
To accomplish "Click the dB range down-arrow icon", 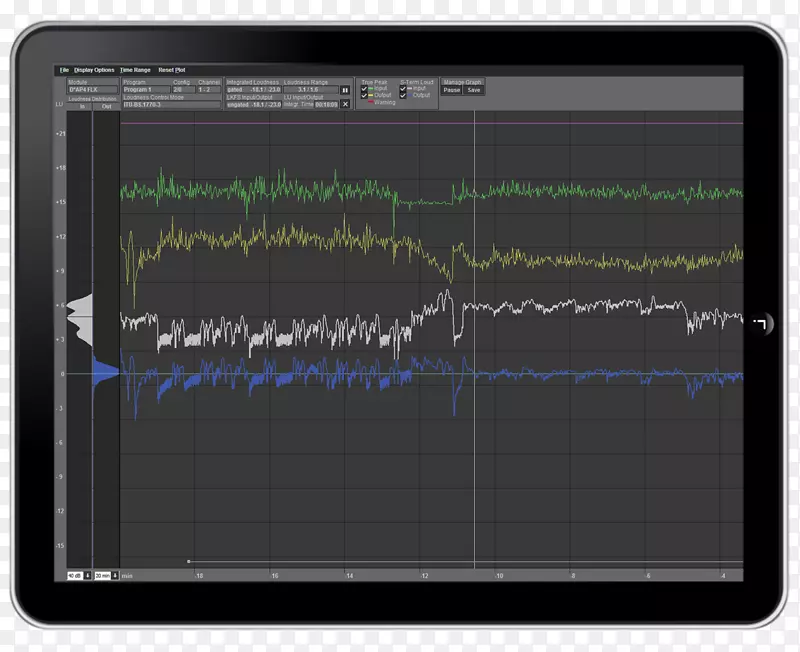I will pos(88,576).
